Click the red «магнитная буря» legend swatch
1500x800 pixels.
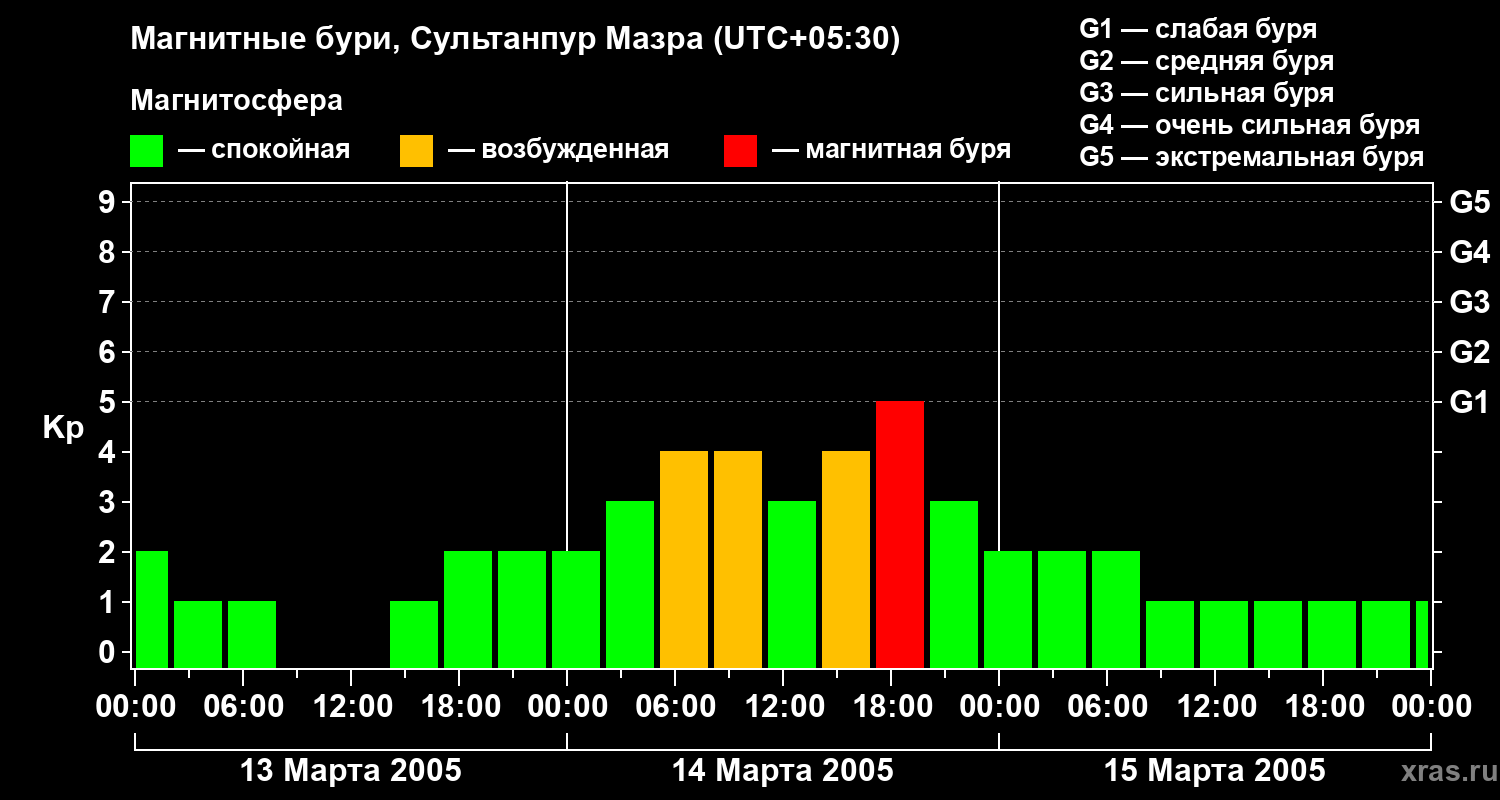click(741, 151)
